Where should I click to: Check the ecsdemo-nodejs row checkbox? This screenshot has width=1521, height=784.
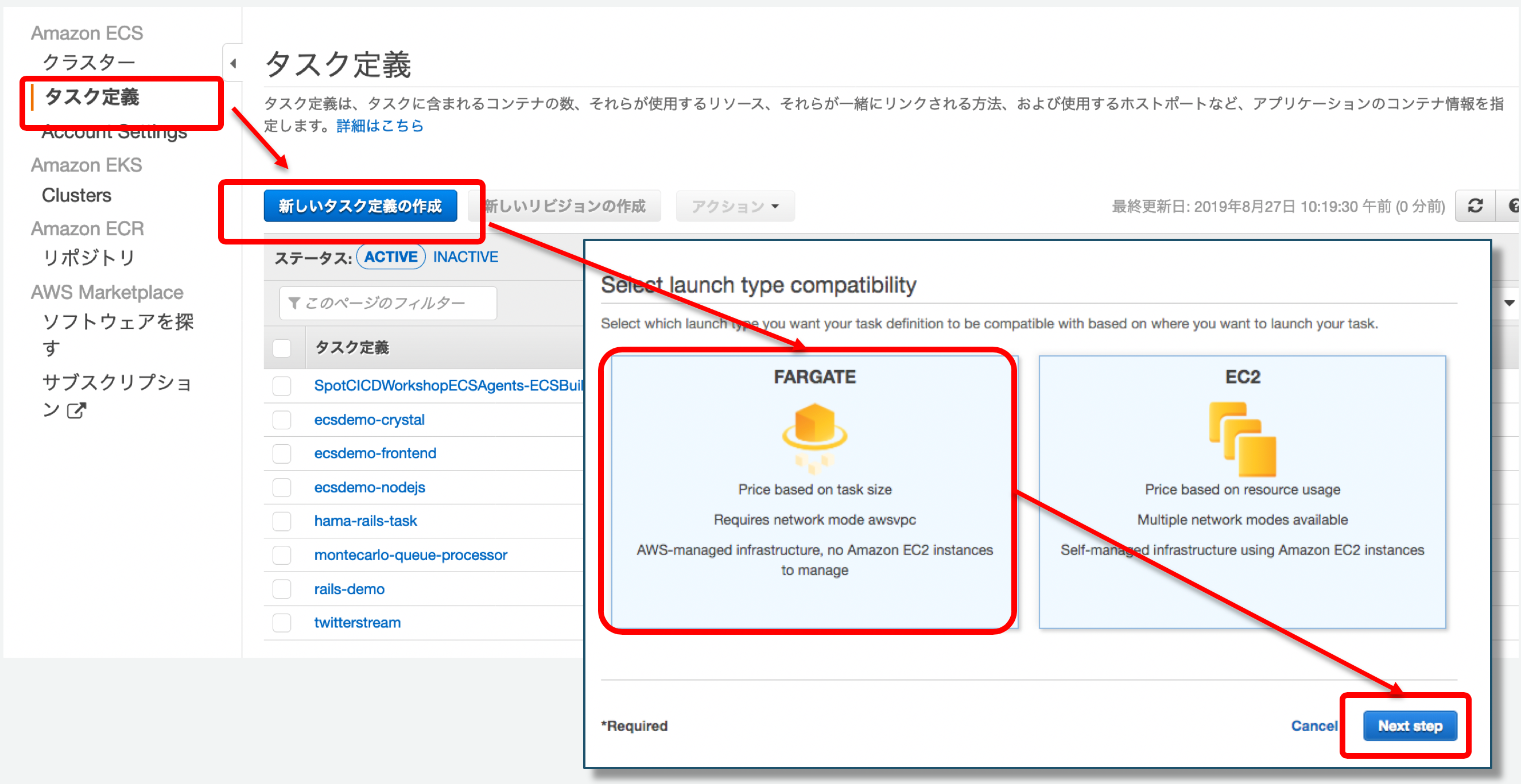click(282, 488)
